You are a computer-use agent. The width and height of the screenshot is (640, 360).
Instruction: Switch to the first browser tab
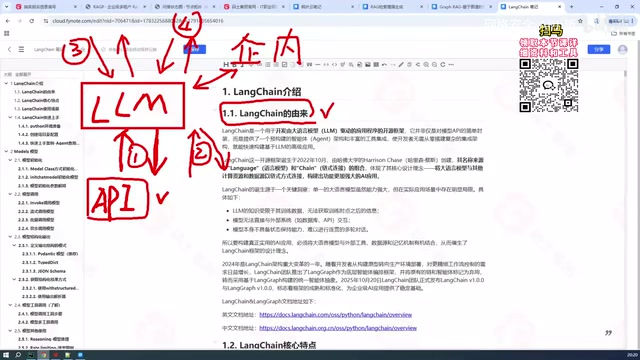click(x=46, y=7)
